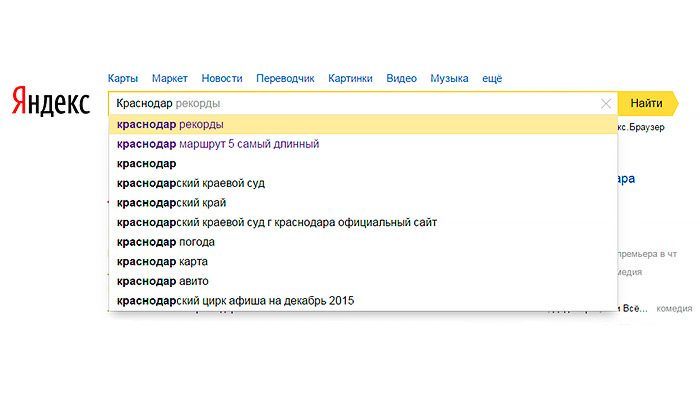Click the Яндекс logo
This screenshot has width=700, height=420.
coord(50,101)
